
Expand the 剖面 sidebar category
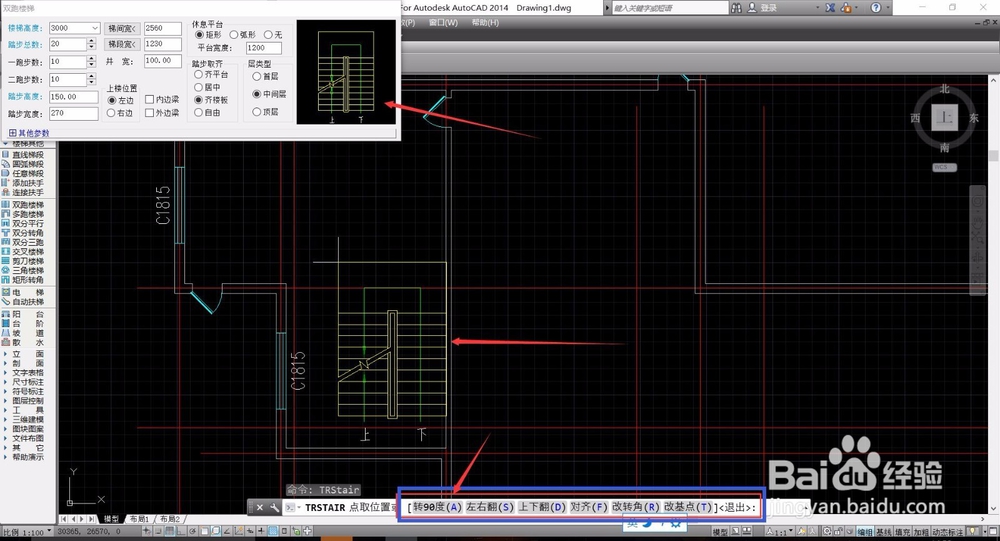tap(23, 363)
